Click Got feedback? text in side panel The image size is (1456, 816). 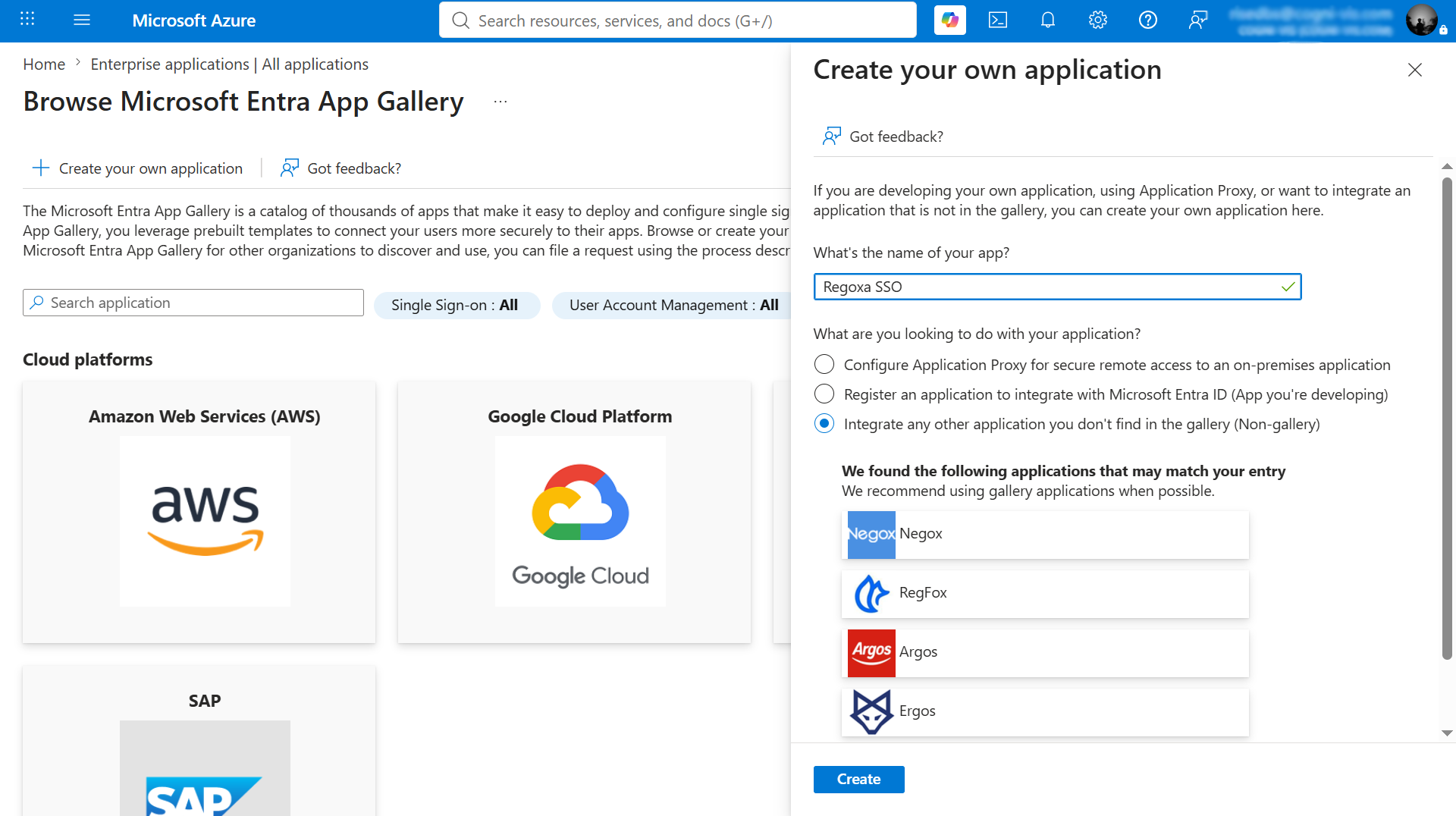(896, 137)
